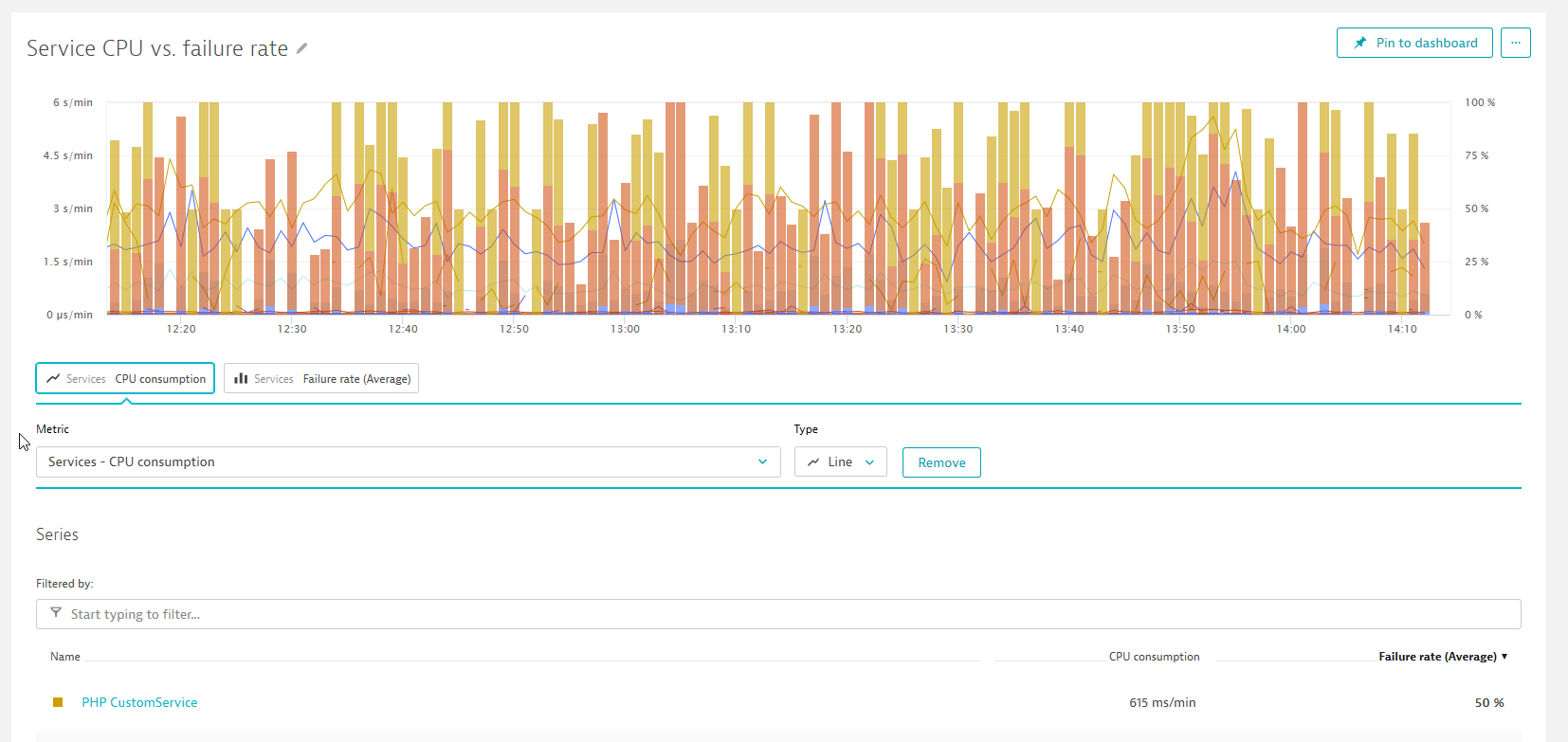Click the funnel filter icon
1568x742 pixels.
click(56, 613)
